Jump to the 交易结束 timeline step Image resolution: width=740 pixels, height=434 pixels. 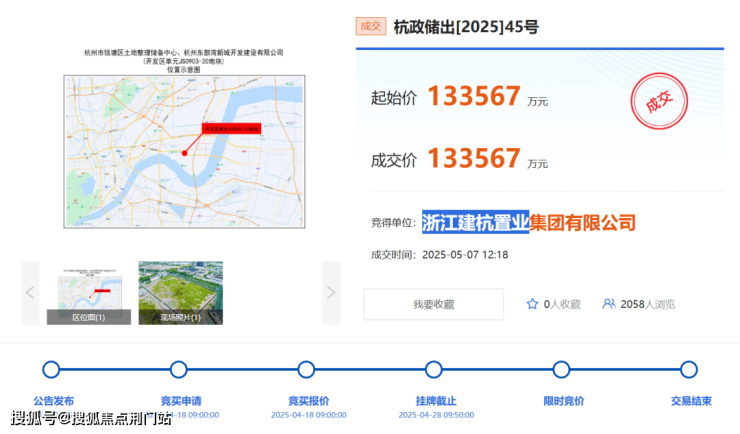[x=689, y=369]
